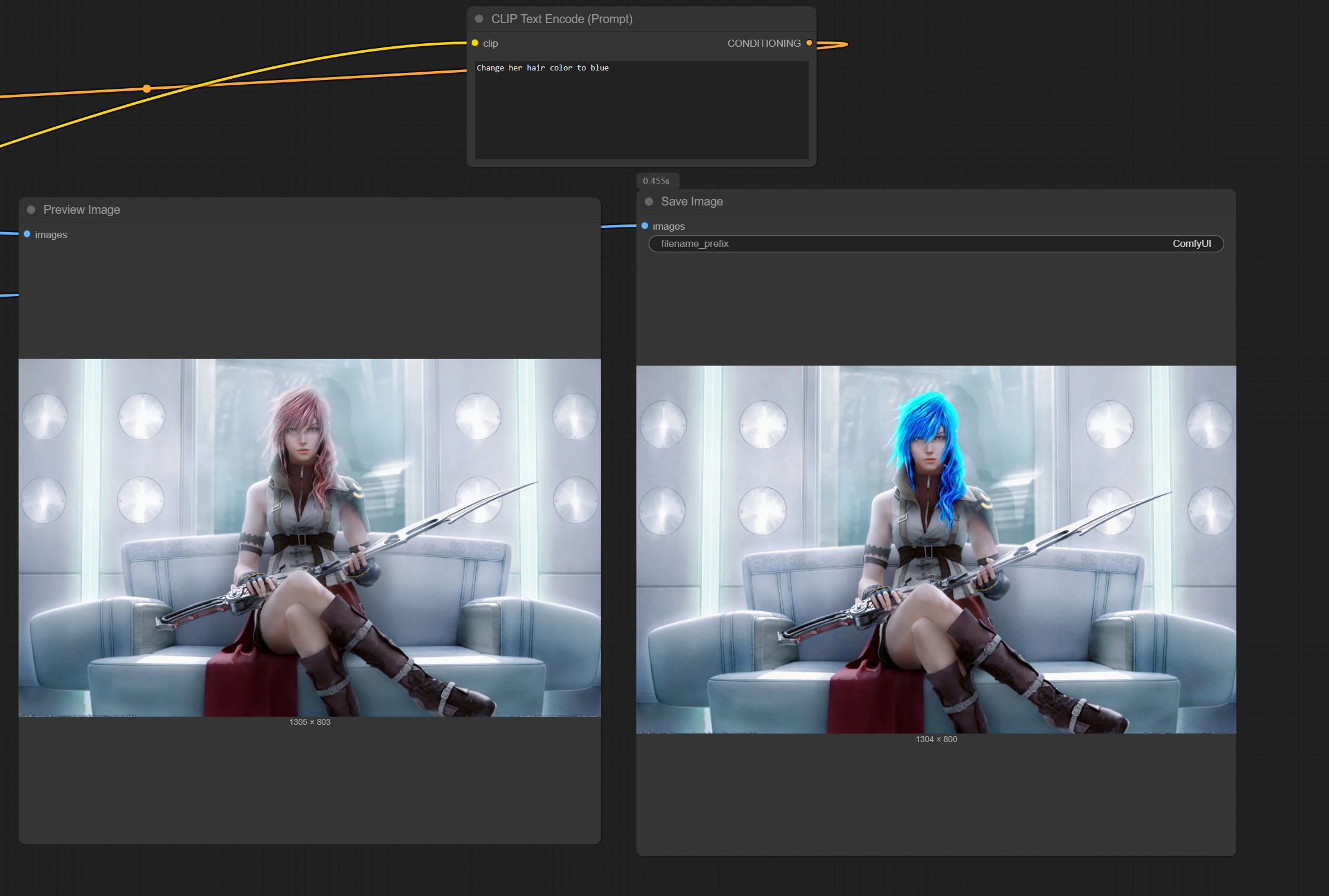The height and width of the screenshot is (896, 1329).
Task: Click Save Image images input socket
Action: pyautogui.click(x=645, y=226)
